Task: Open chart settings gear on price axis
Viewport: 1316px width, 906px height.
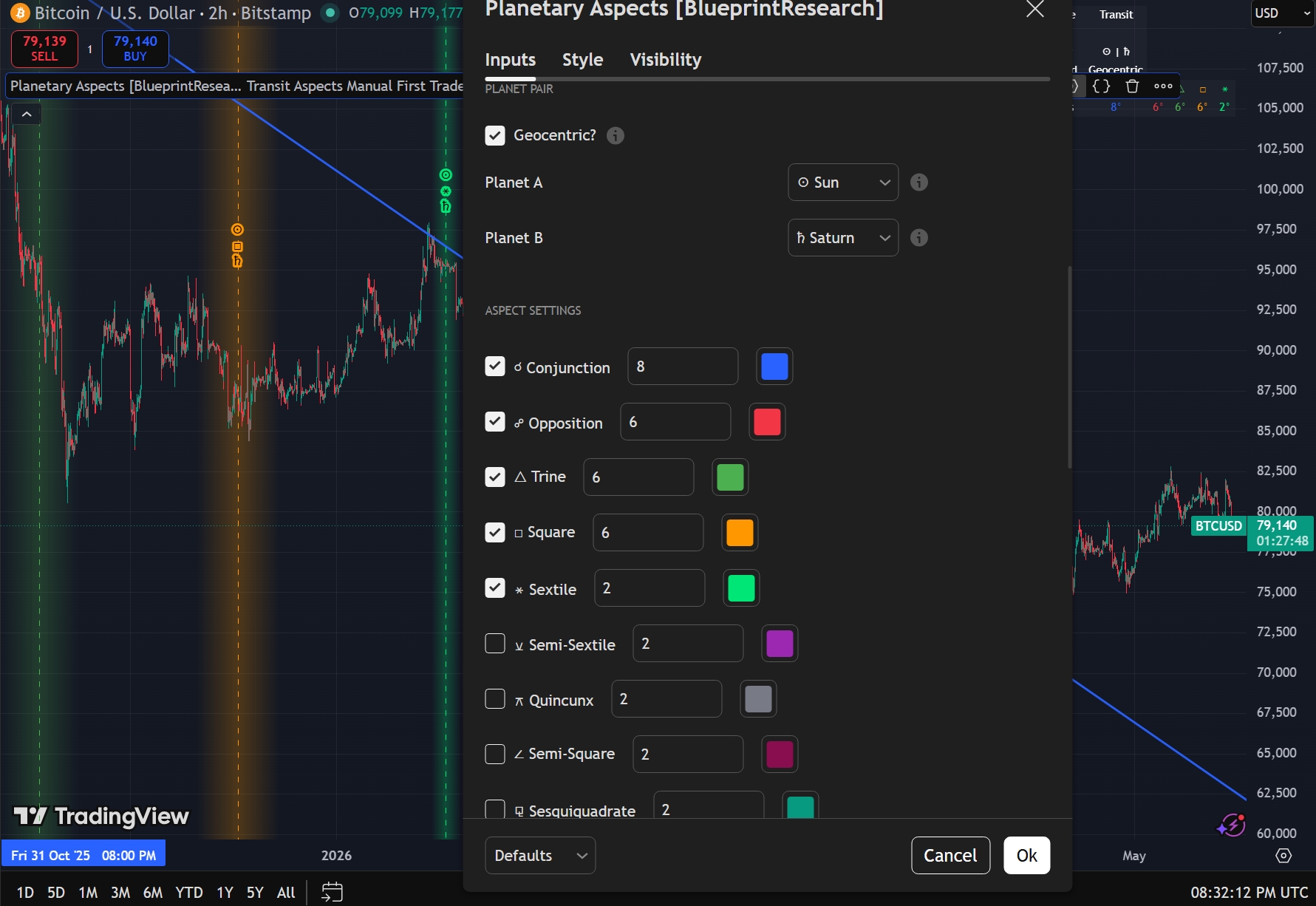Action: pos(1284,855)
